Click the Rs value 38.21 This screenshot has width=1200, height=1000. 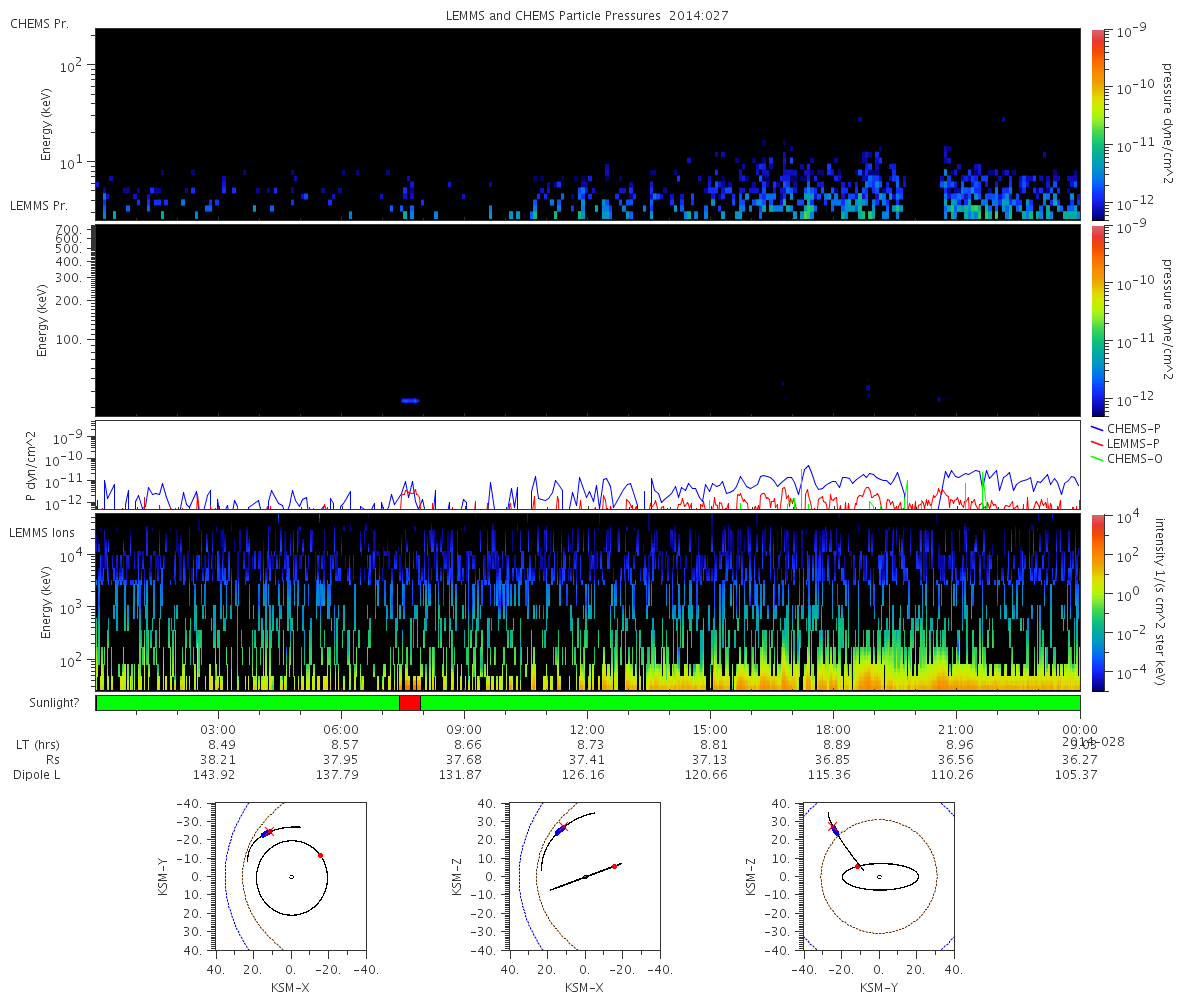pyautogui.click(x=218, y=760)
